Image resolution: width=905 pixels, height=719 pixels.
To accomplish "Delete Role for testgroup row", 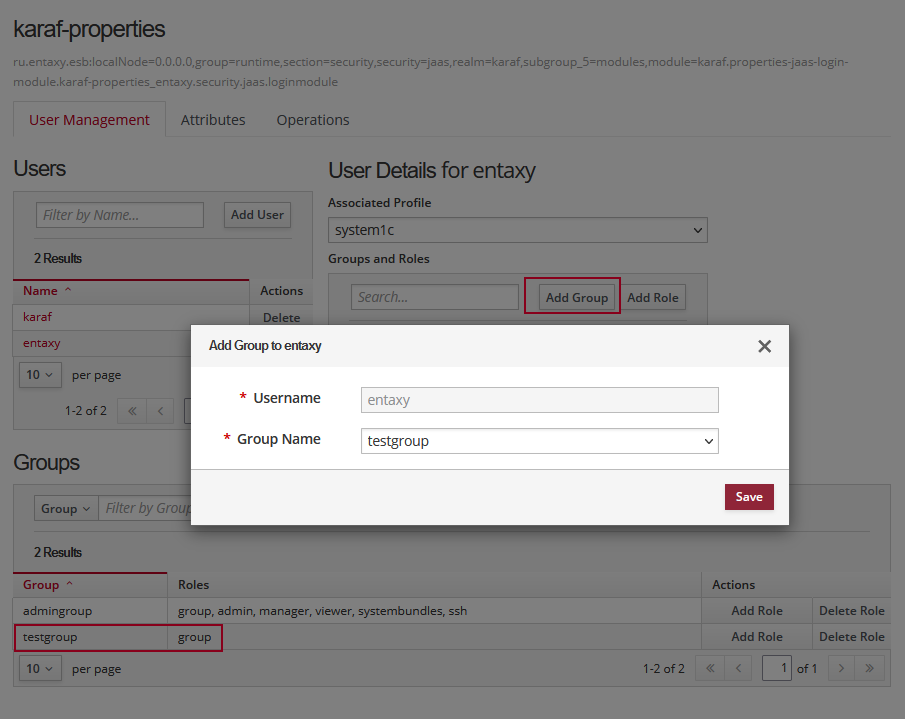I will [x=851, y=637].
